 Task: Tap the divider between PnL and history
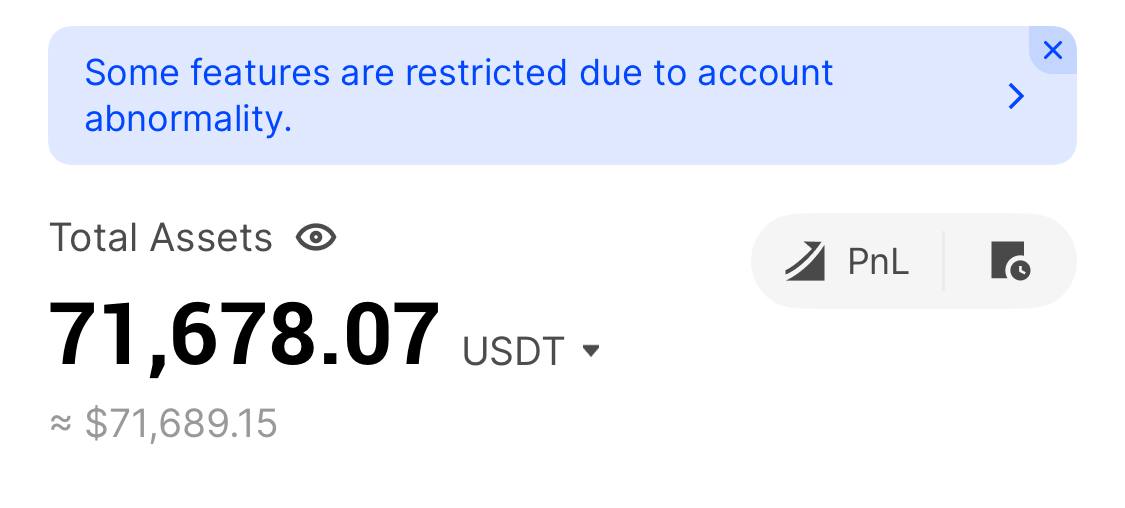943,261
